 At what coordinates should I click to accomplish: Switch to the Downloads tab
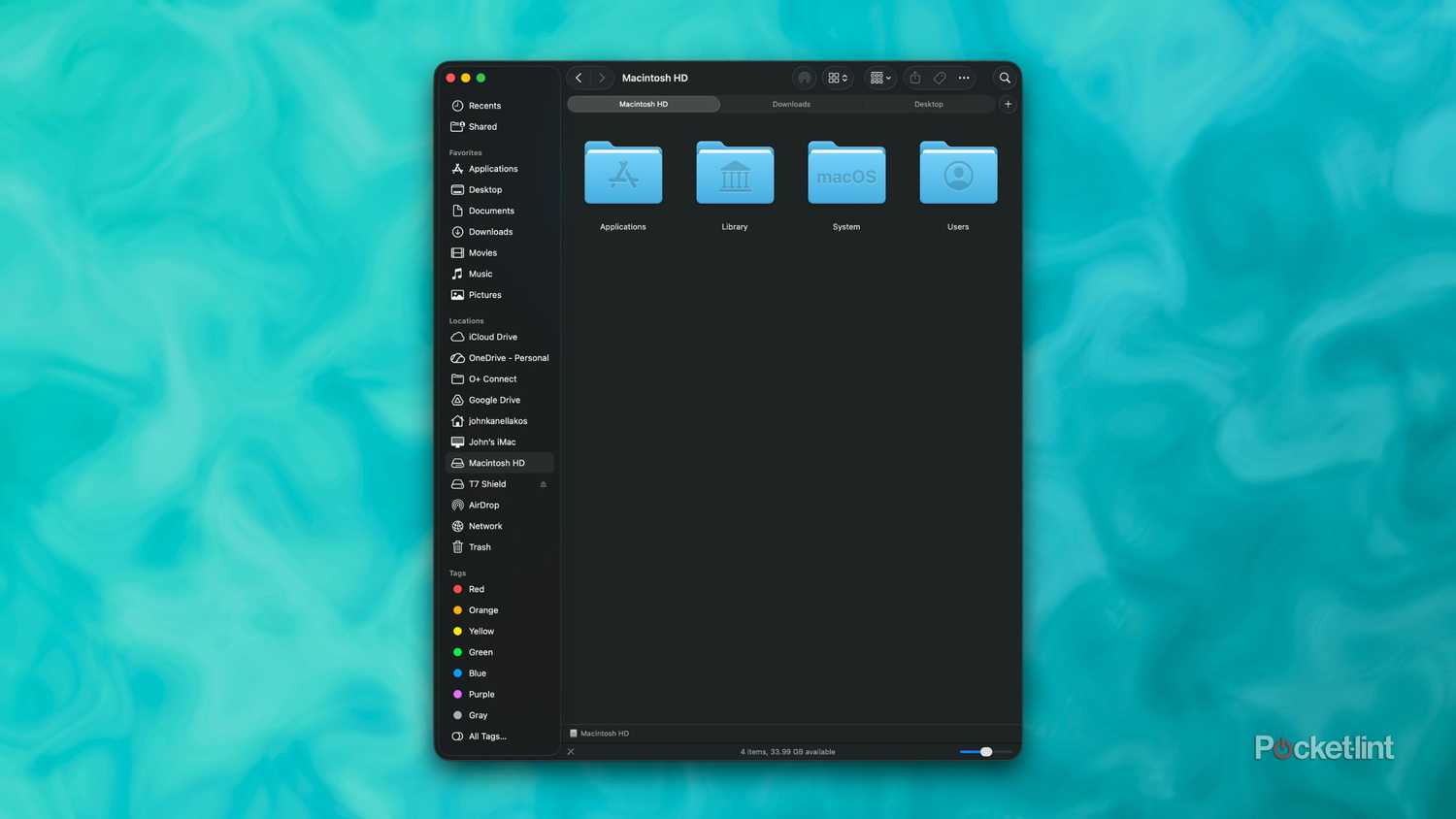791,104
